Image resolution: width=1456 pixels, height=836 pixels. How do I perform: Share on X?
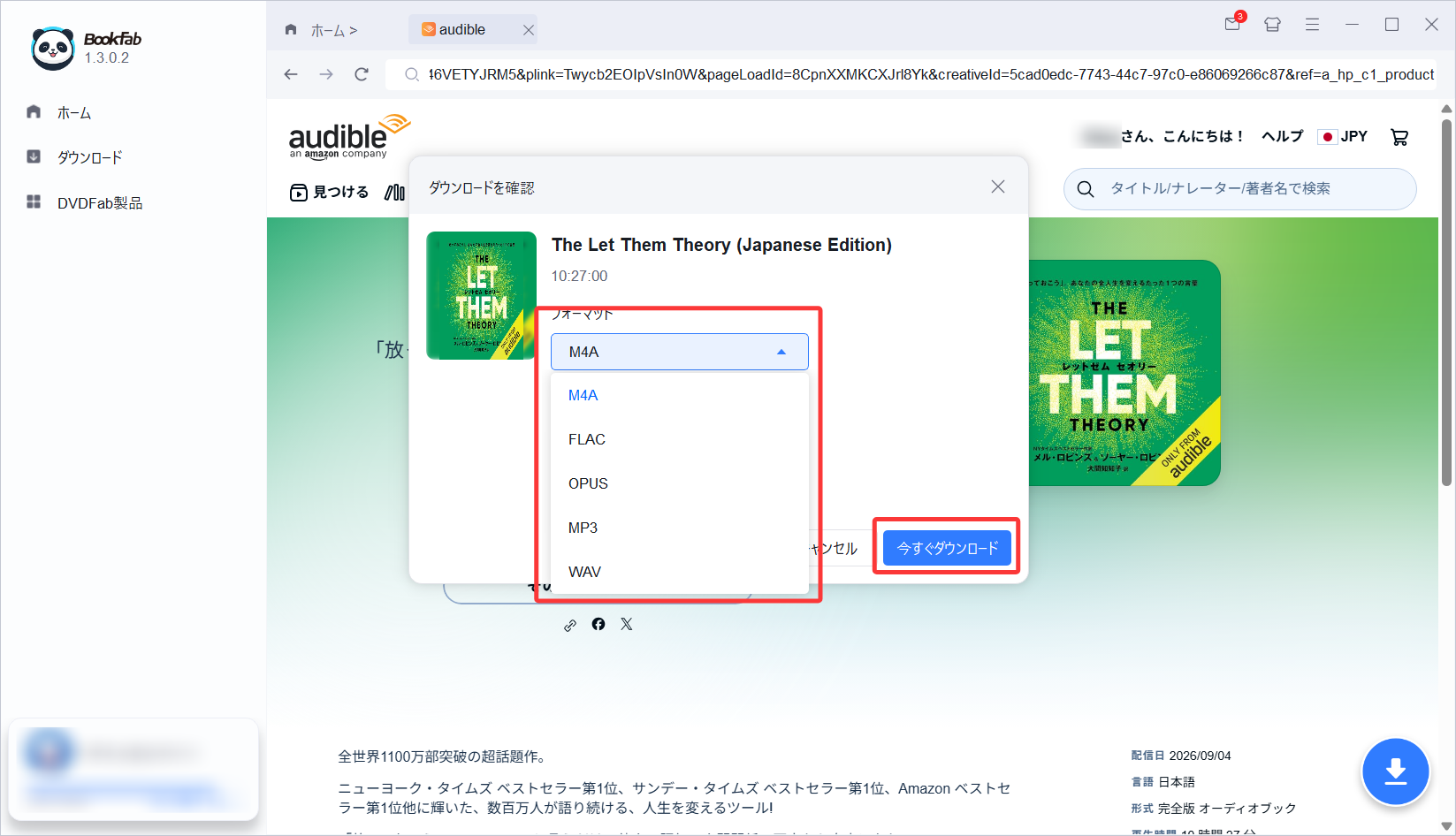click(x=627, y=624)
